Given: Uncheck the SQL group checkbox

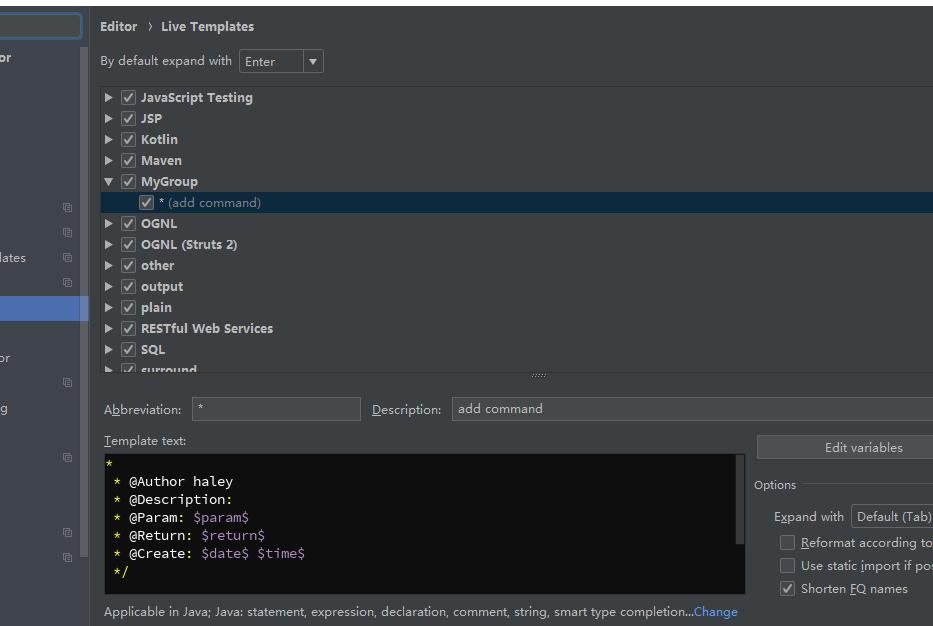Looking at the screenshot, I should (128, 349).
